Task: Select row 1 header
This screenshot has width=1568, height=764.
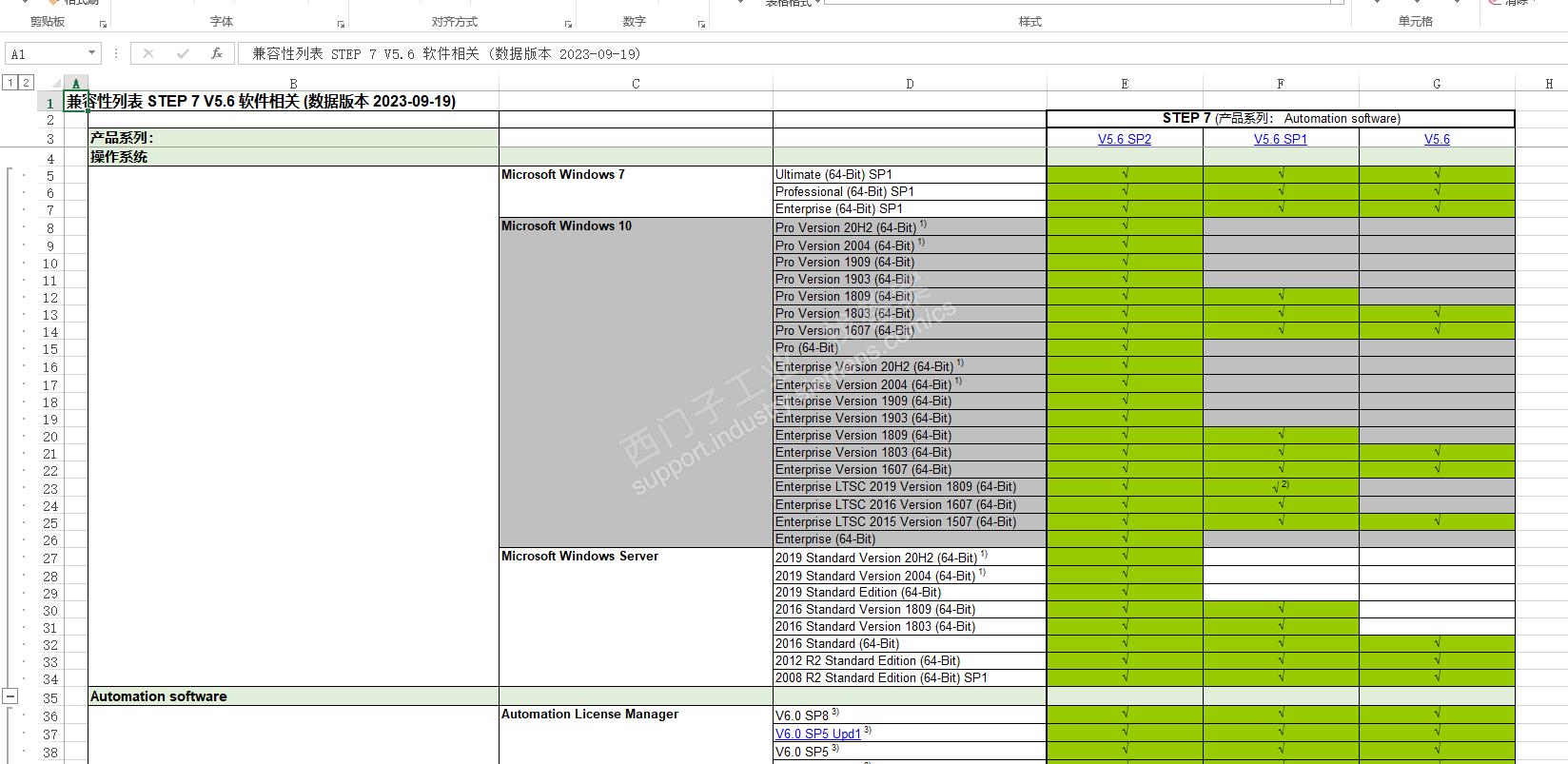Action: click(50, 102)
